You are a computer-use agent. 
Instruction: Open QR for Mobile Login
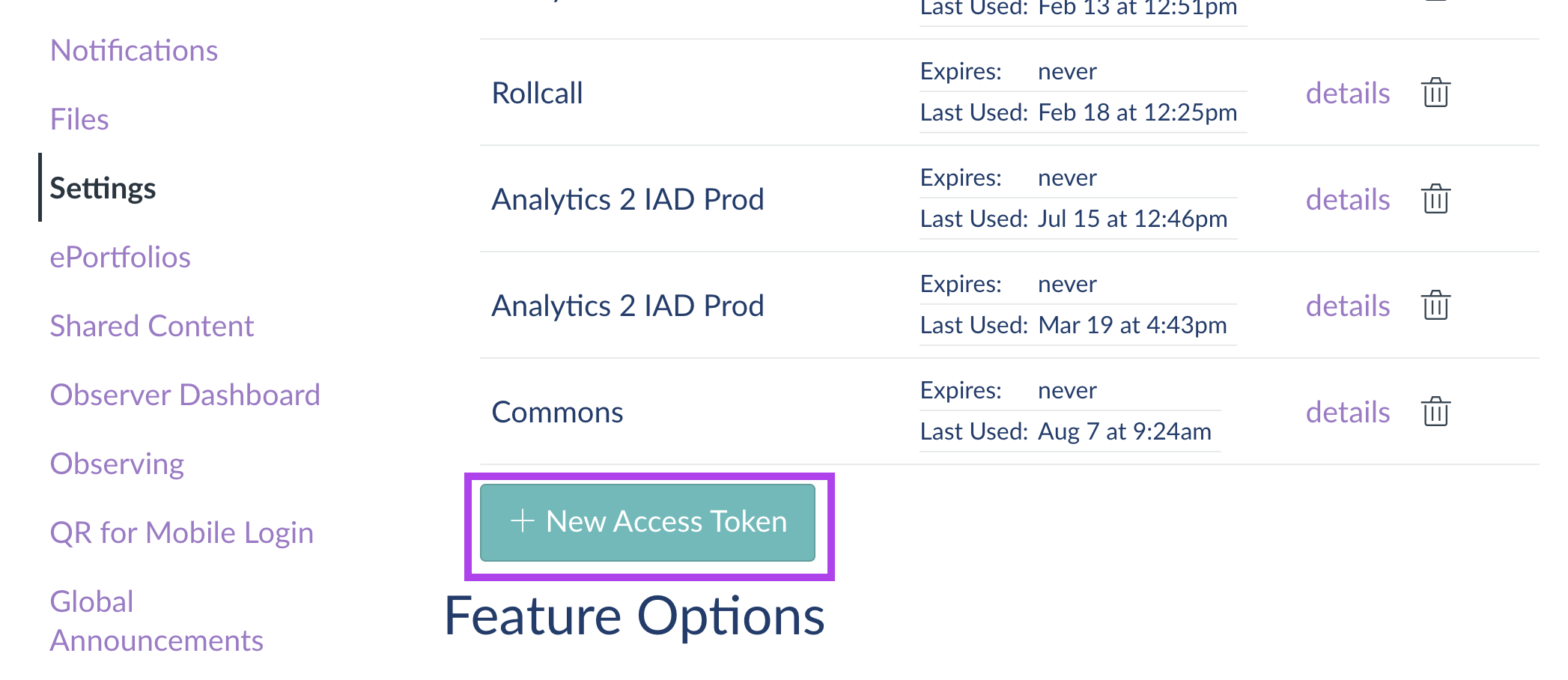click(182, 532)
